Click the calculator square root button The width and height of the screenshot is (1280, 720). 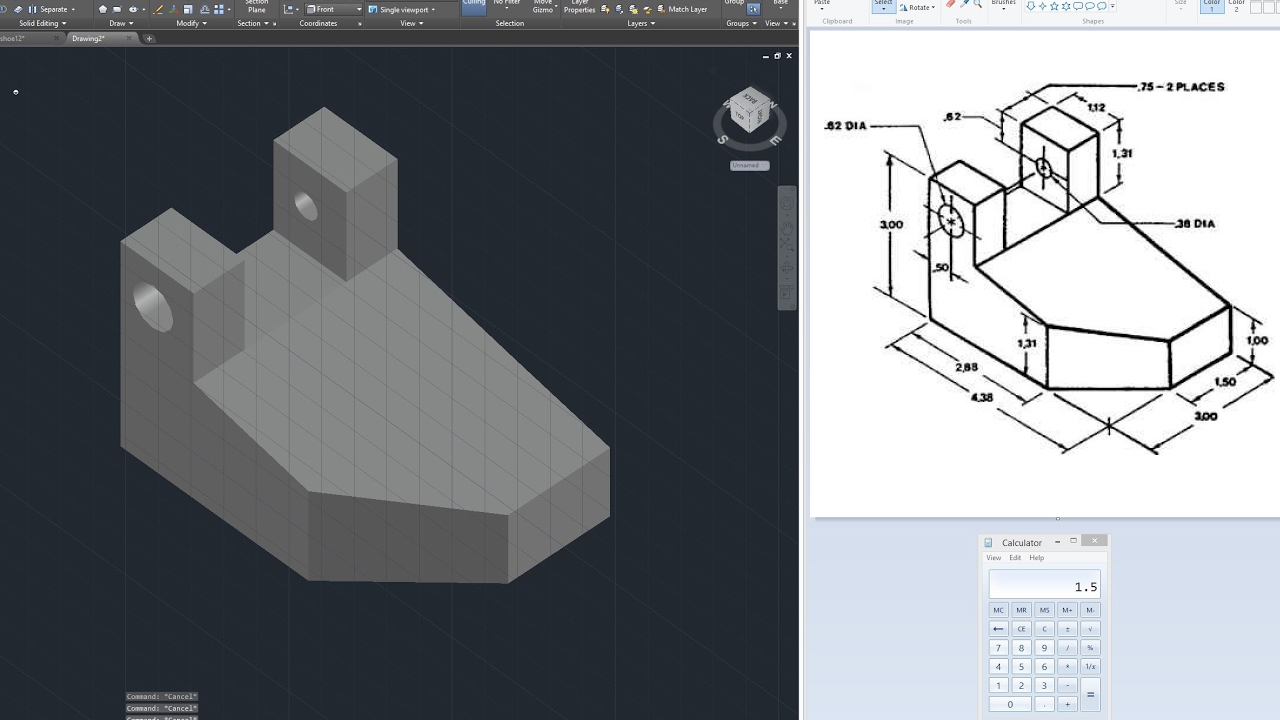click(x=1090, y=629)
